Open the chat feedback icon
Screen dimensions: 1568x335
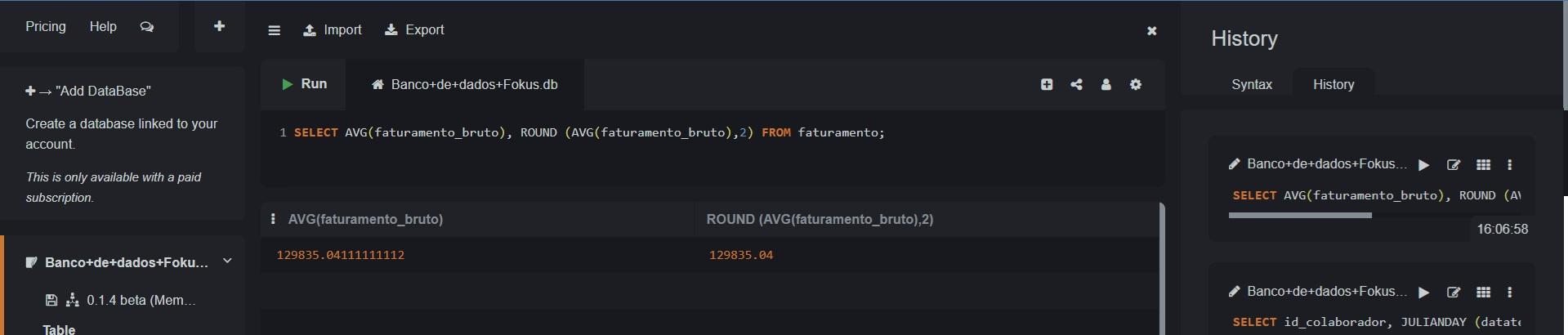click(x=146, y=27)
